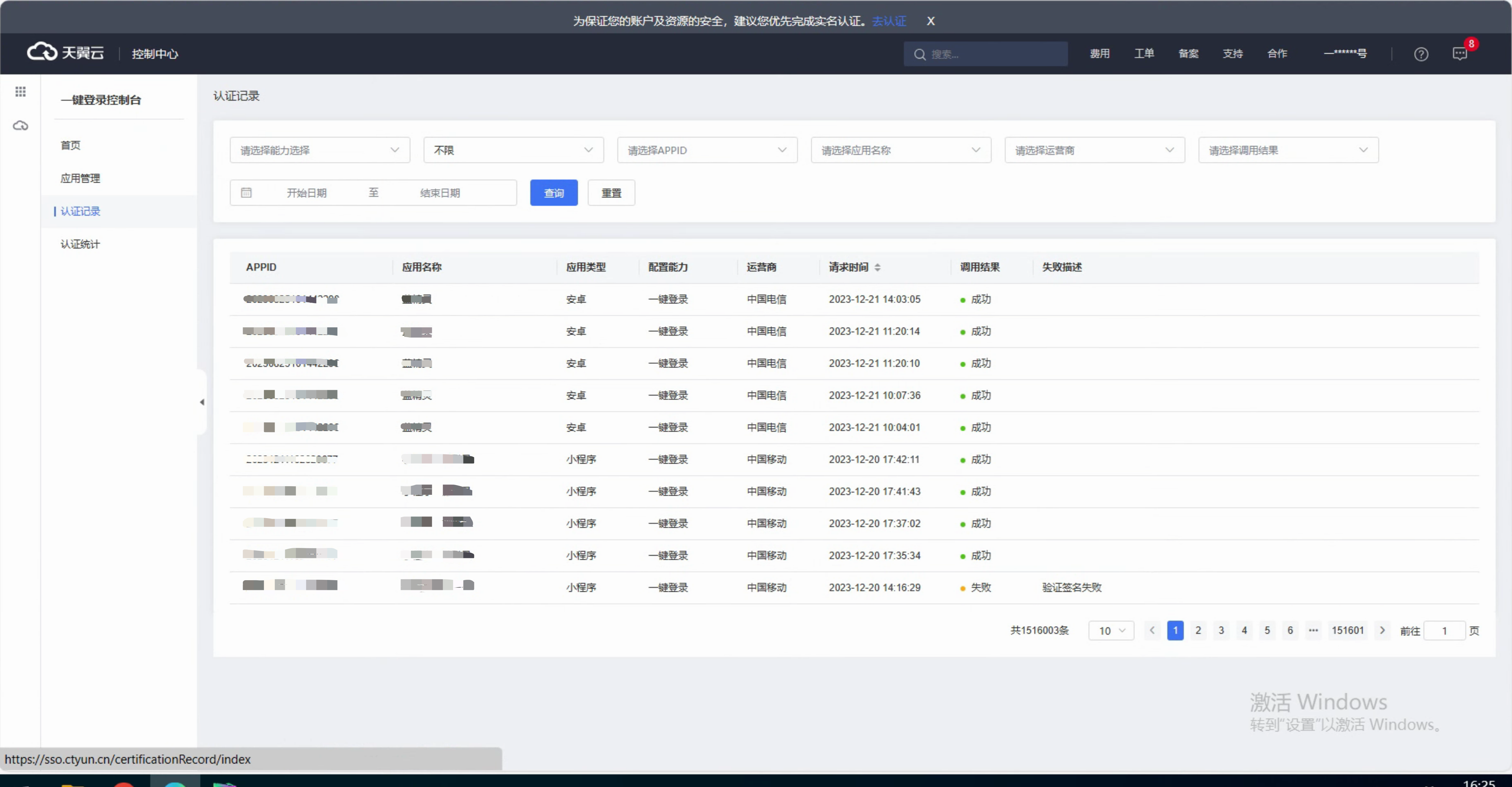
Task: Click 小程序 in the 17:35:34 row
Action: point(581,555)
